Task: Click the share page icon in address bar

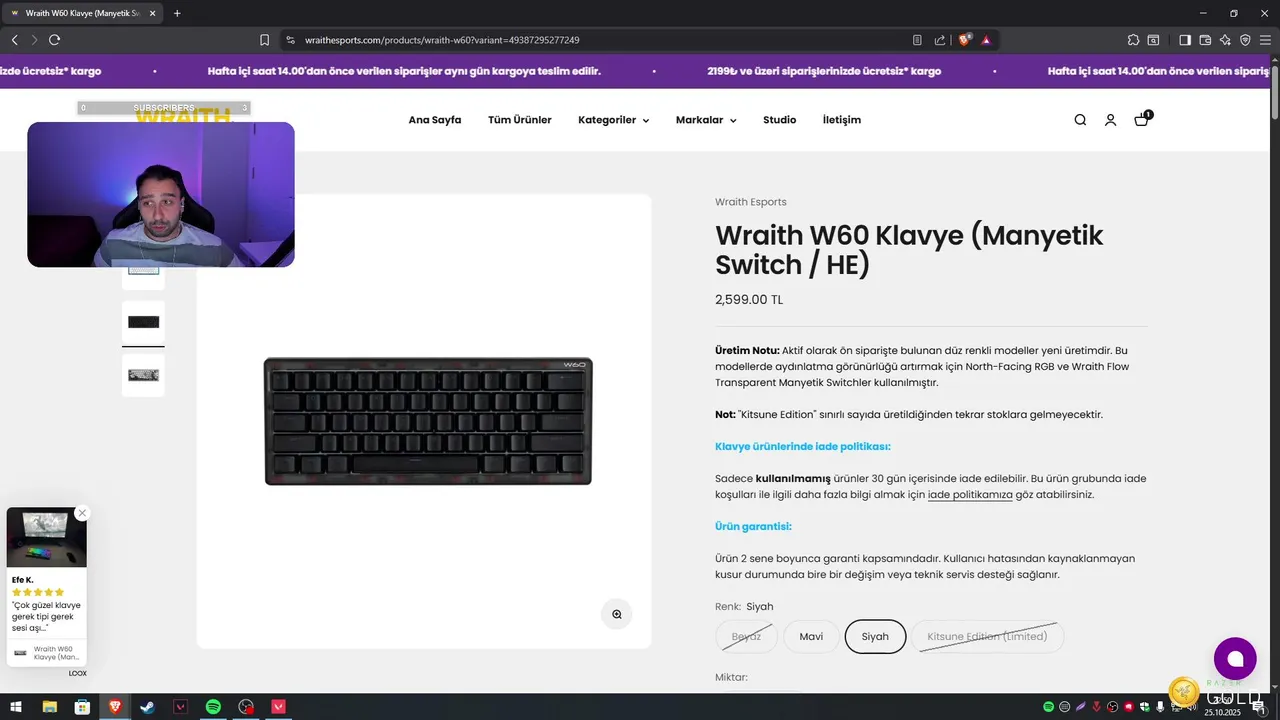Action: click(940, 40)
